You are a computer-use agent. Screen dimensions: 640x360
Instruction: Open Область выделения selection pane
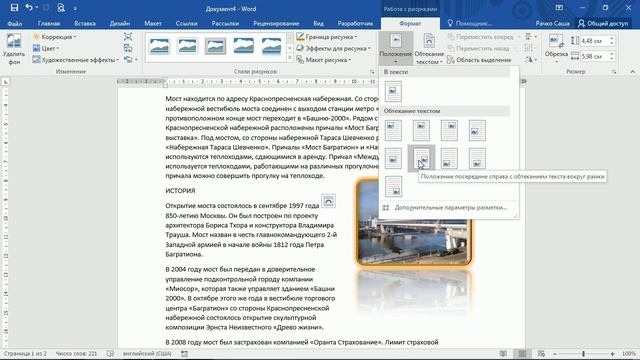click(479, 60)
